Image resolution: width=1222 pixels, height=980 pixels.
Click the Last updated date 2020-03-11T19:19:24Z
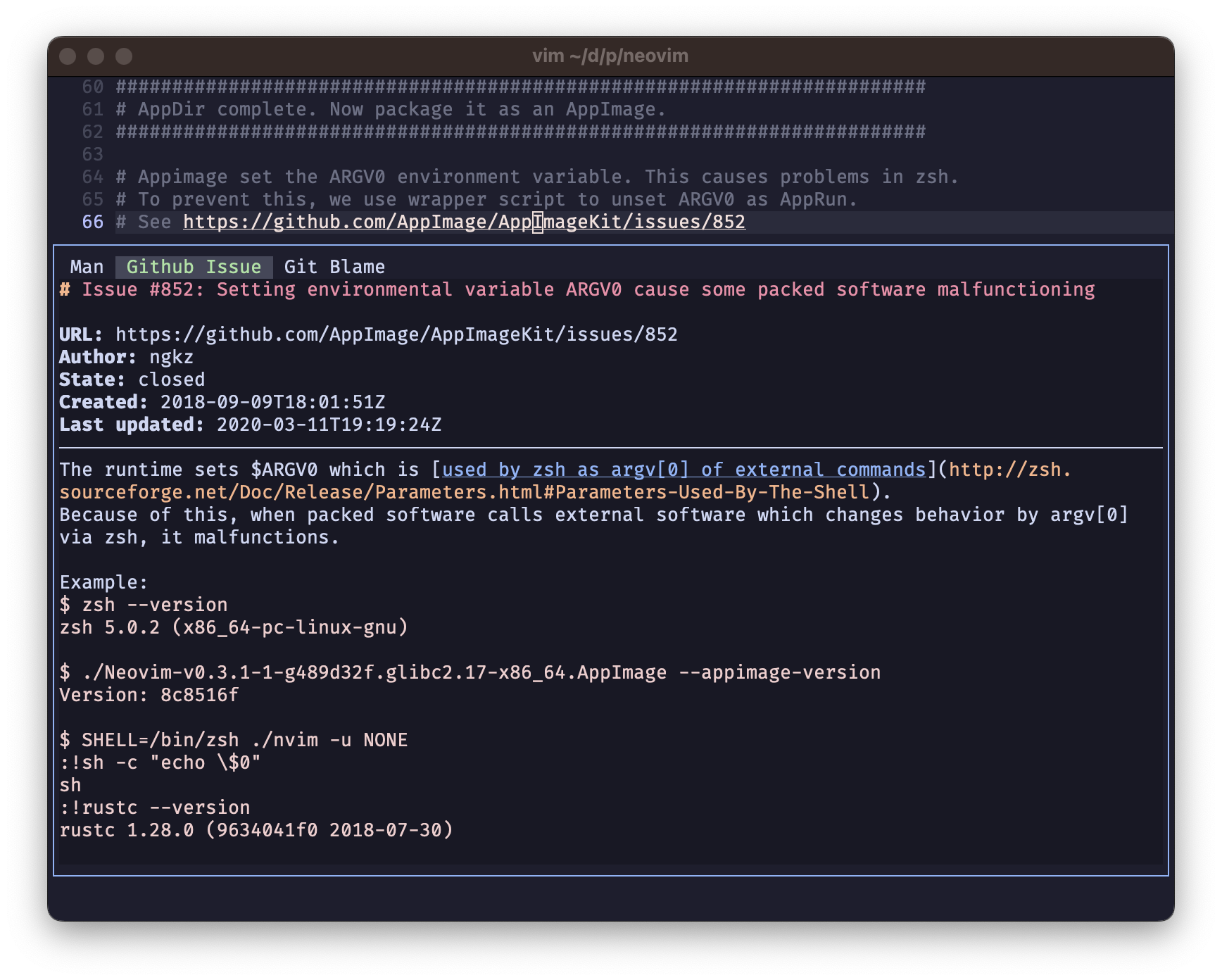pos(329,425)
